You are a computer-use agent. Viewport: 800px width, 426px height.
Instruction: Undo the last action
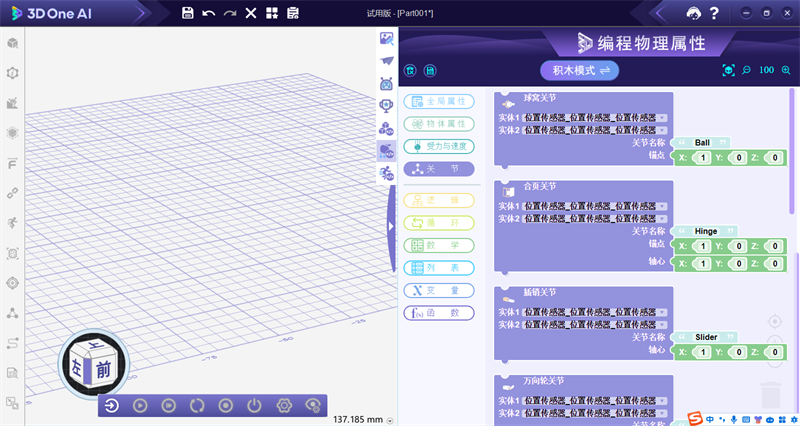click(x=208, y=13)
